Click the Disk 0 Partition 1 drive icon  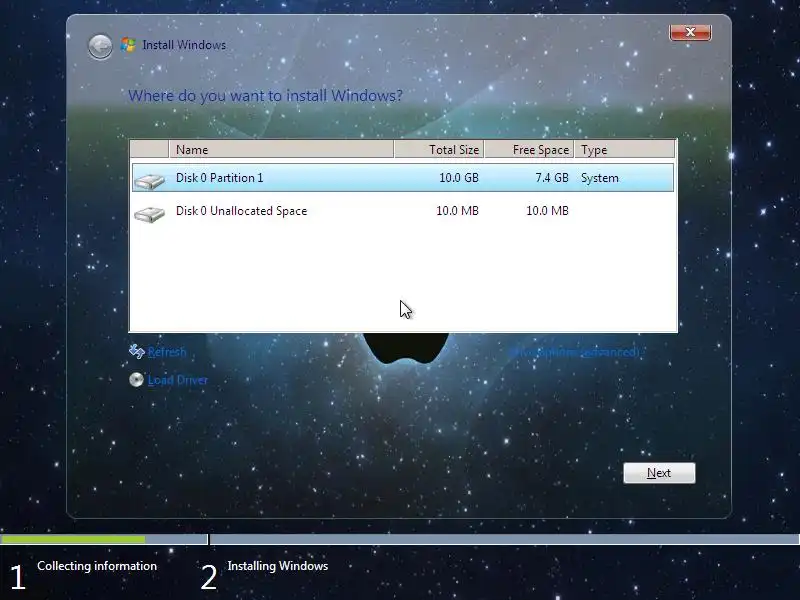tap(149, 181)
